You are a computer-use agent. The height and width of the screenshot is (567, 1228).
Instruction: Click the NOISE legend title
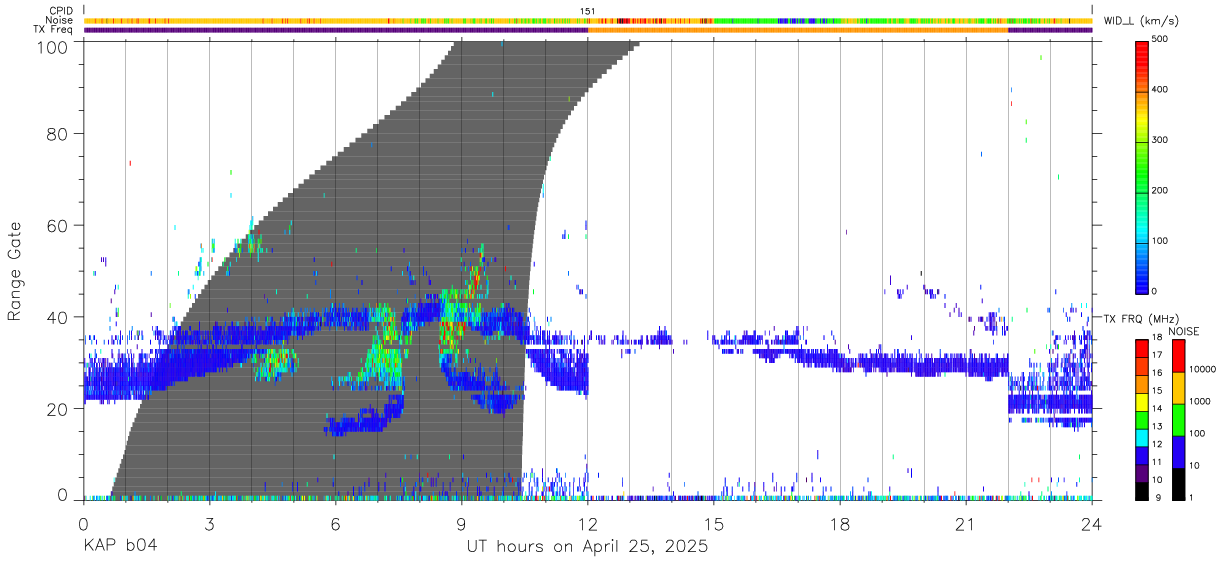coord(1184,331)
